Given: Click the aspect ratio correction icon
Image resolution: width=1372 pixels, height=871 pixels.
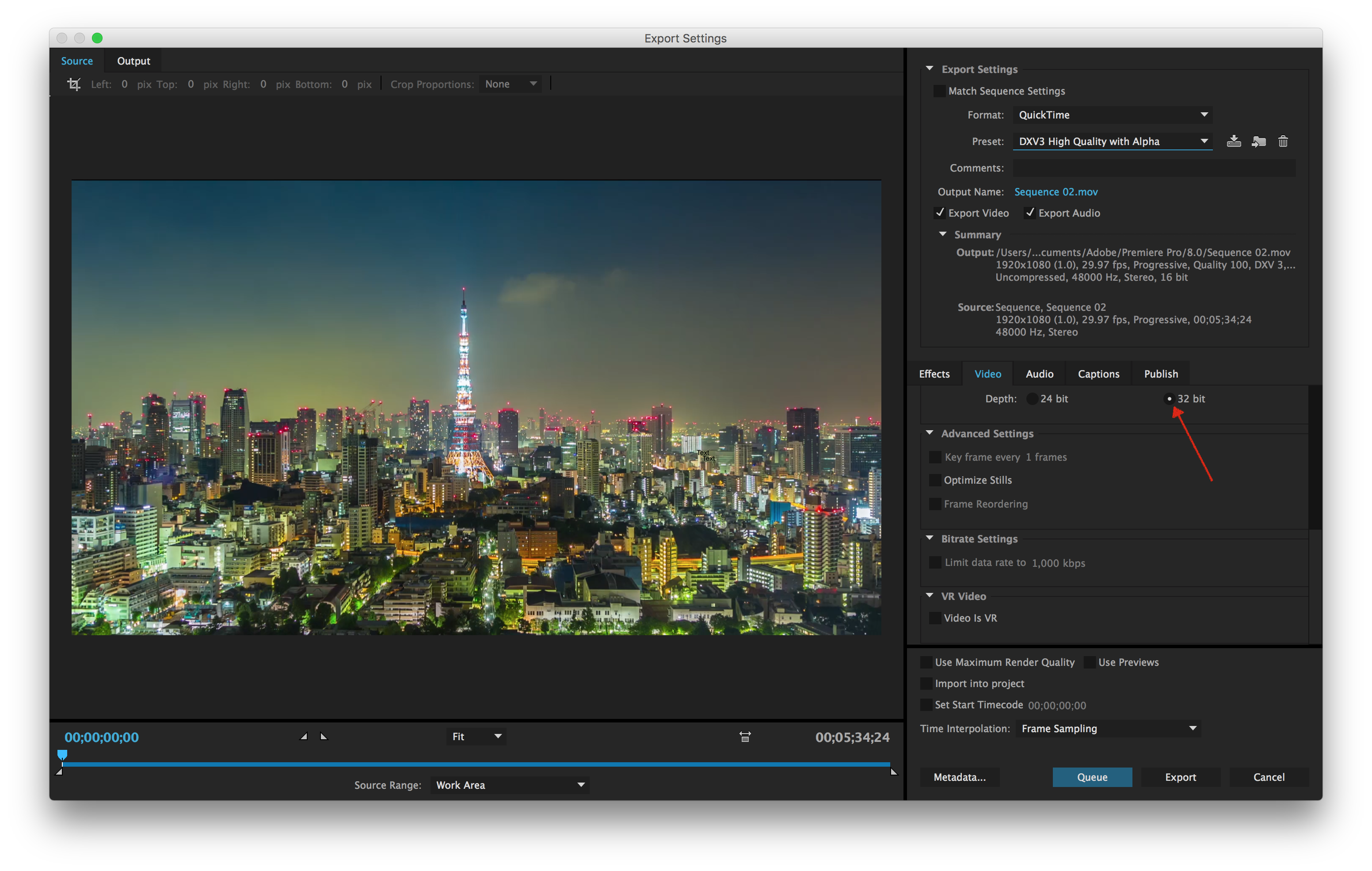Looking at the screenshot, I should 745,737.
